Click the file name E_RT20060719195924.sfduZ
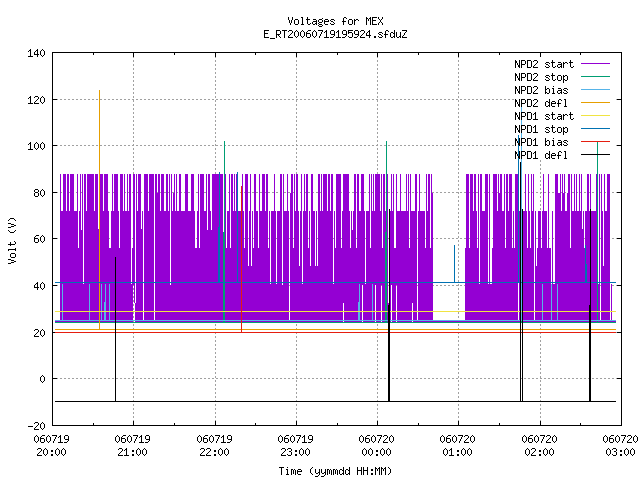 [x=335, y=34]
